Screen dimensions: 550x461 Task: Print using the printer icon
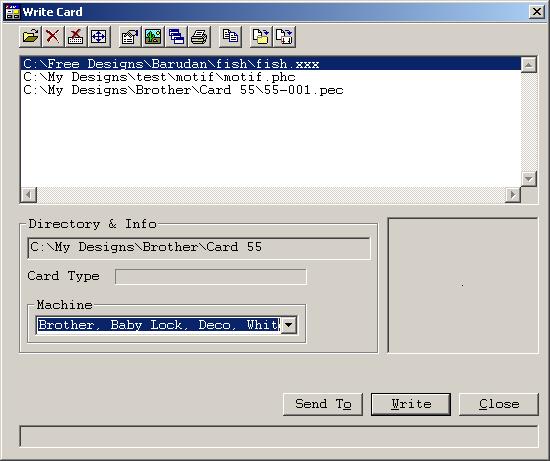(x=199, y=36)
